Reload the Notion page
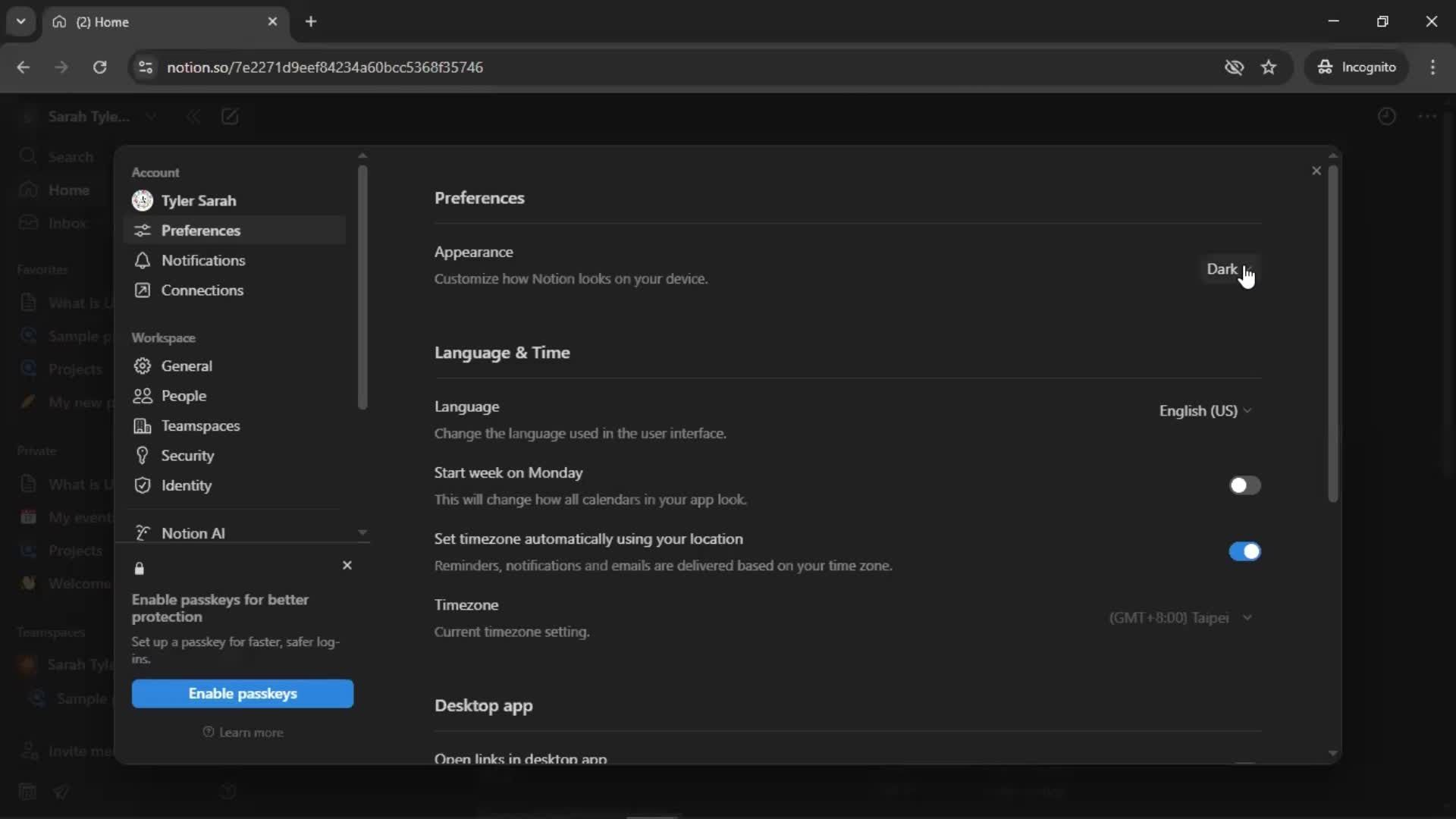Screen dimensions: 1456x819 click(99, 67)
